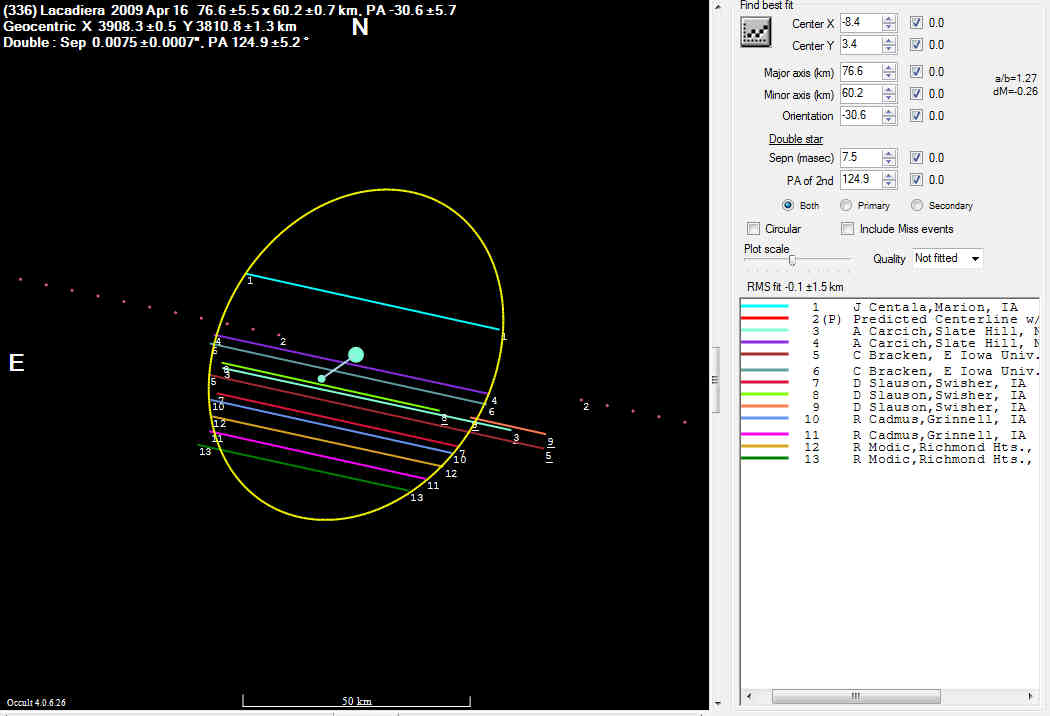Viewport: 1050px width, 716px height.
Task: Toggle the PA of 2nd fit checkbox
Action: (x=916, y=180)
